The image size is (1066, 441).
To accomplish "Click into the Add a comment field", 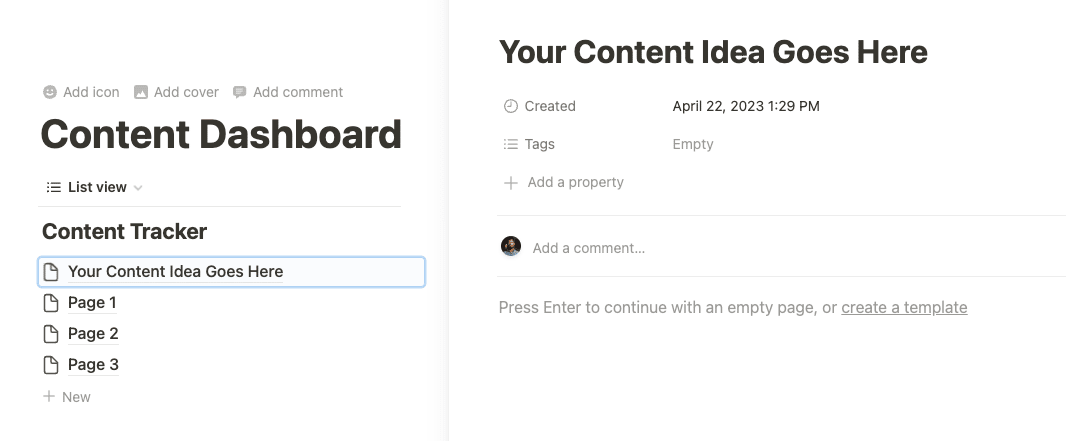I will [589, 248].
